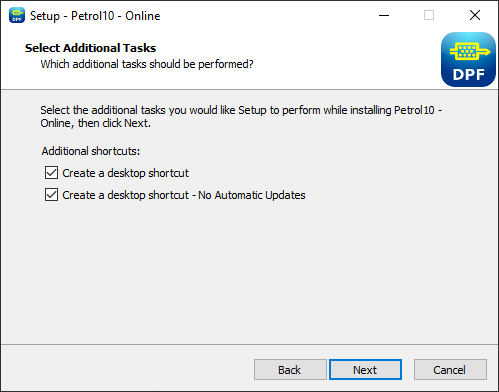
Task: Click the 'Setup - Petrol10 - Online' title text
Action: [95, 16]
